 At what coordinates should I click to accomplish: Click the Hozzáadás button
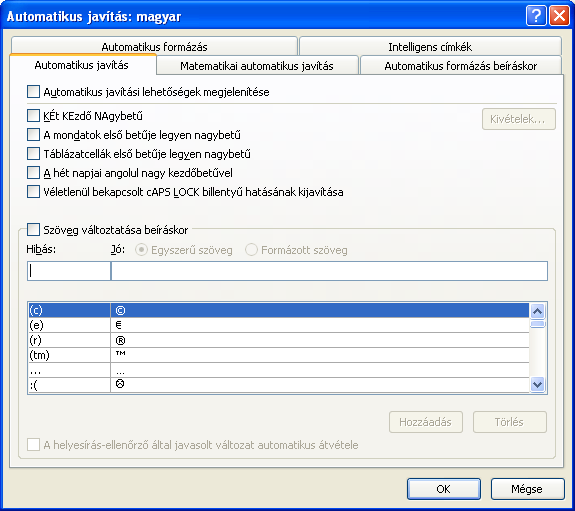(425, 422)
